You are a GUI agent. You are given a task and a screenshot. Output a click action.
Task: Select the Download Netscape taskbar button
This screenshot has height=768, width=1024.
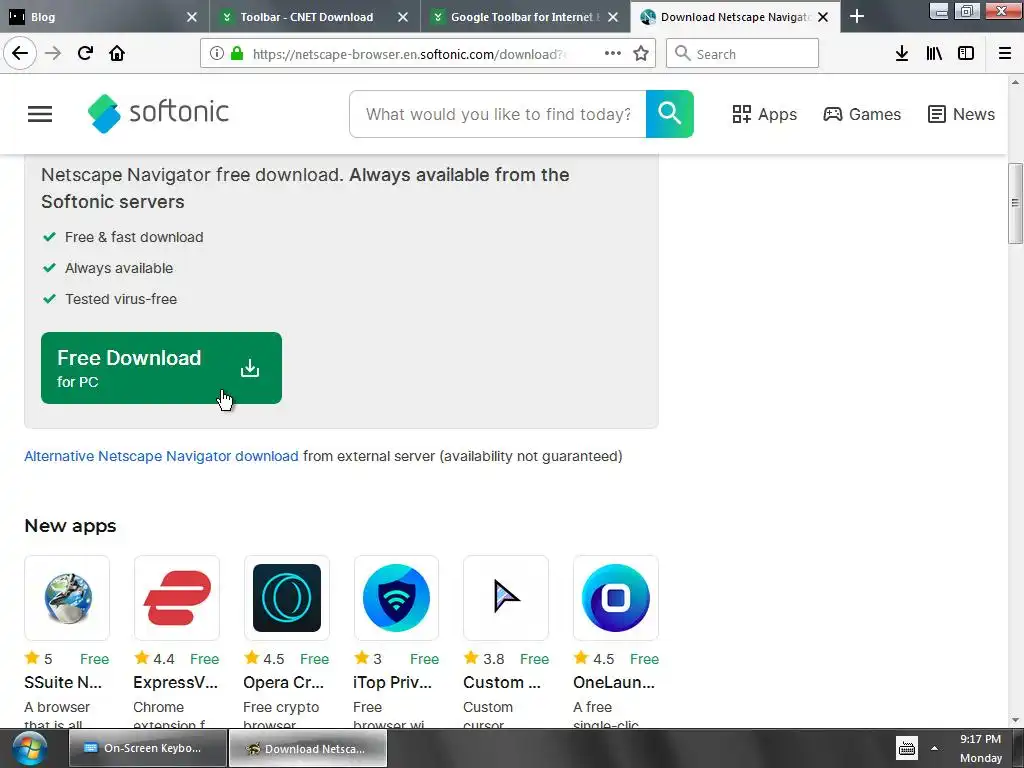pyautogui.click(x=308, y=748)
